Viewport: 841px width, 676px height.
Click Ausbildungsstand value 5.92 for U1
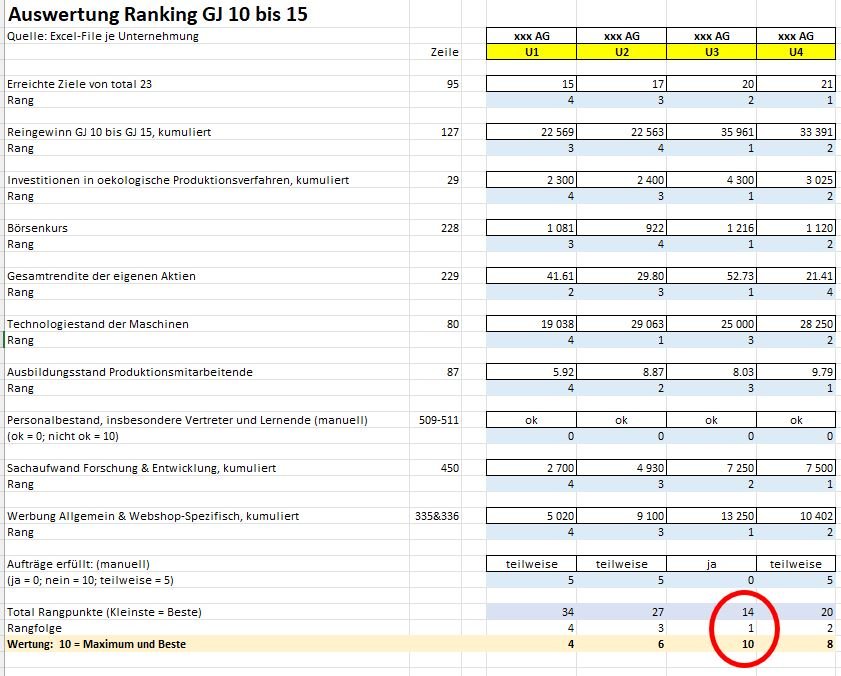tap(532, 372)
